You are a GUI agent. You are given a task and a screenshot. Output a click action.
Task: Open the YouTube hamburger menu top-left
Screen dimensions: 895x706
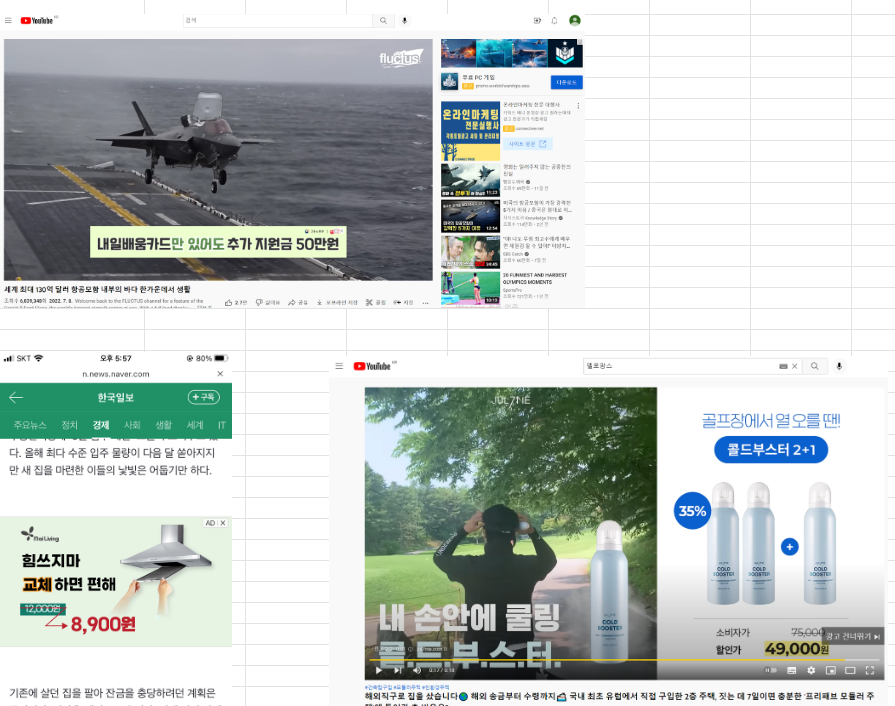pyautogui.click(x=10, y=20)
